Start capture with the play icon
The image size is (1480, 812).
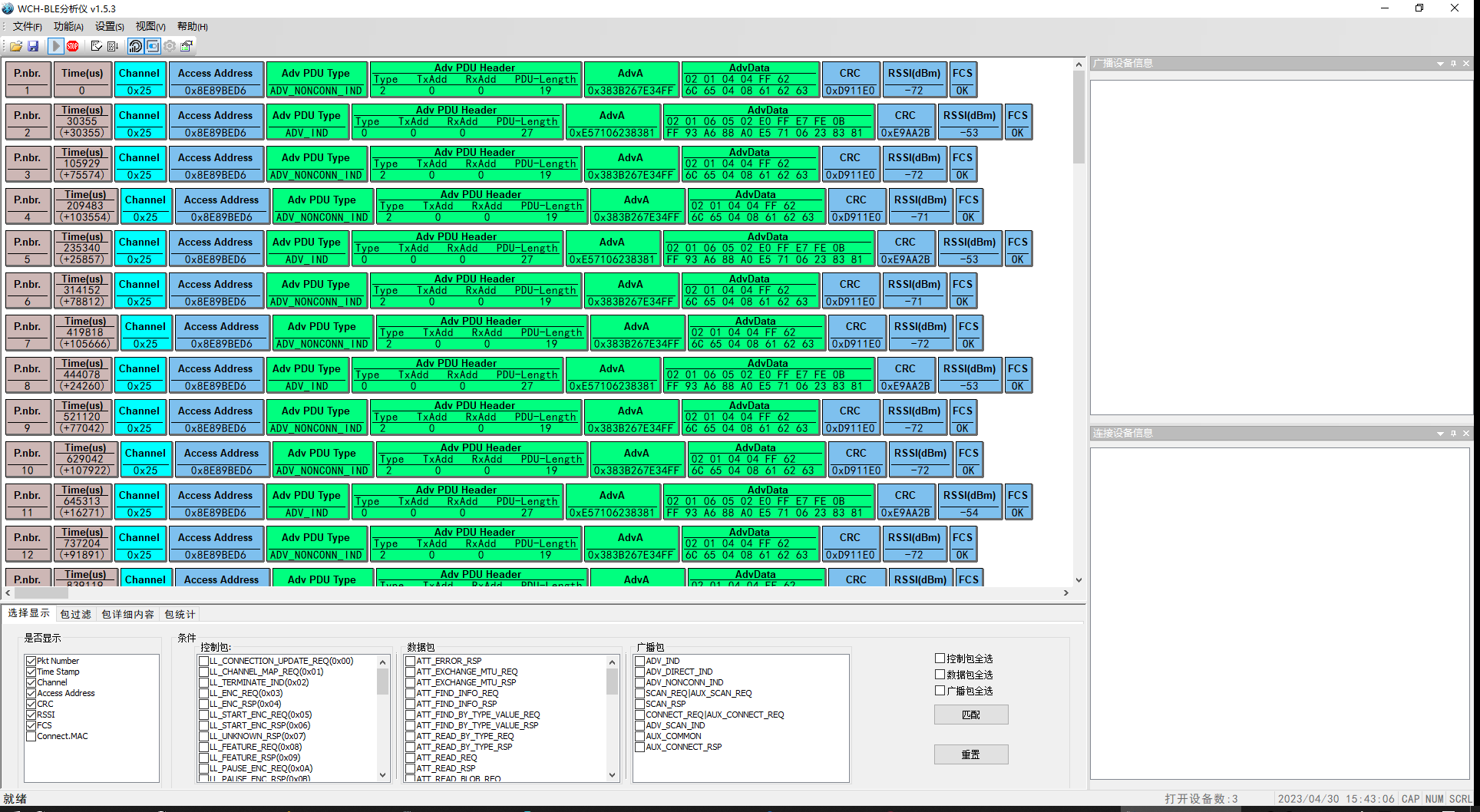55,46
